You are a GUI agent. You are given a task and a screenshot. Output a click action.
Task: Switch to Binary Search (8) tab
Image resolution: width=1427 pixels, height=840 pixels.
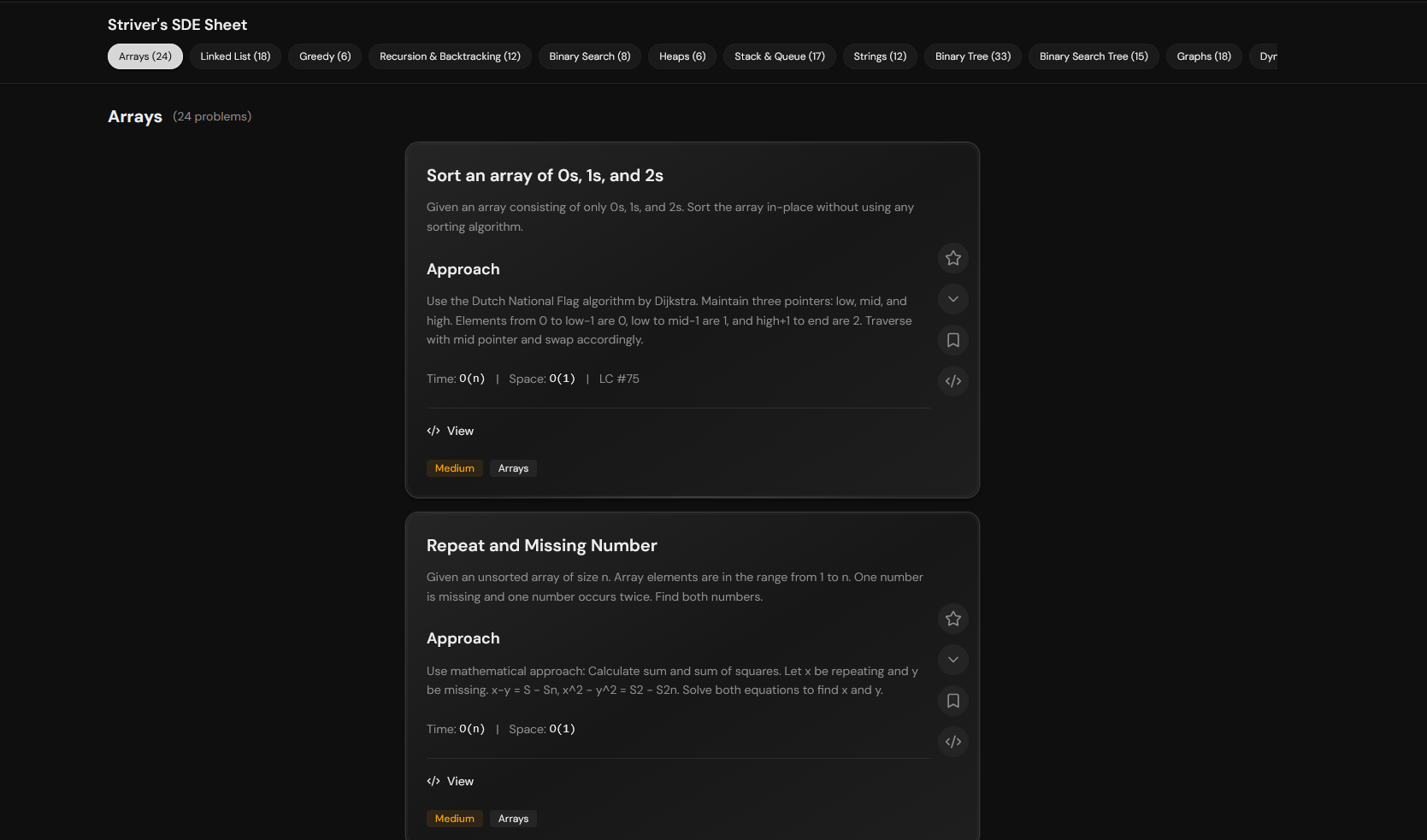[590, 56]
